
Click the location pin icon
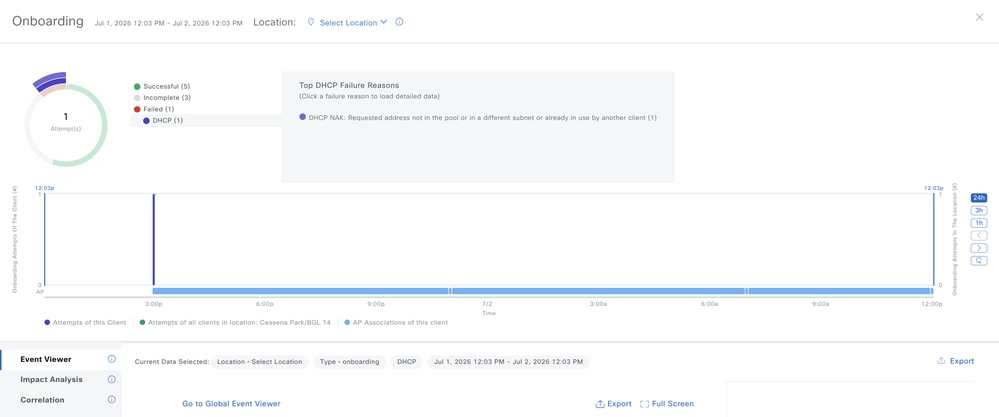pyautogui.click(x=311, y=22)
